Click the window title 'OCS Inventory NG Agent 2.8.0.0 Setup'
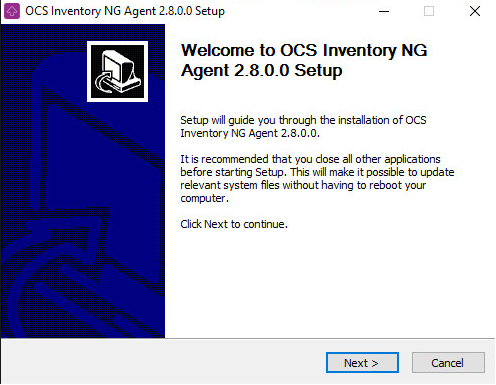Viewport: 496px width, 385px height. point(125,11)
